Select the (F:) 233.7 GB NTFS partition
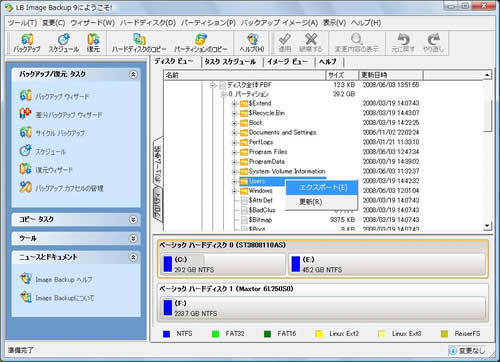 point(323,308)
